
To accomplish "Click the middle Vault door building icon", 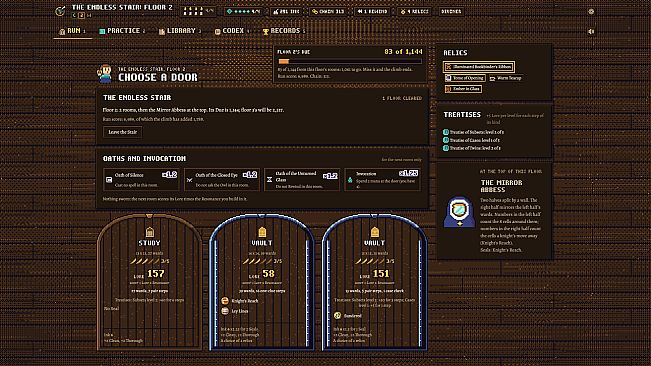I will click(262, 232).
